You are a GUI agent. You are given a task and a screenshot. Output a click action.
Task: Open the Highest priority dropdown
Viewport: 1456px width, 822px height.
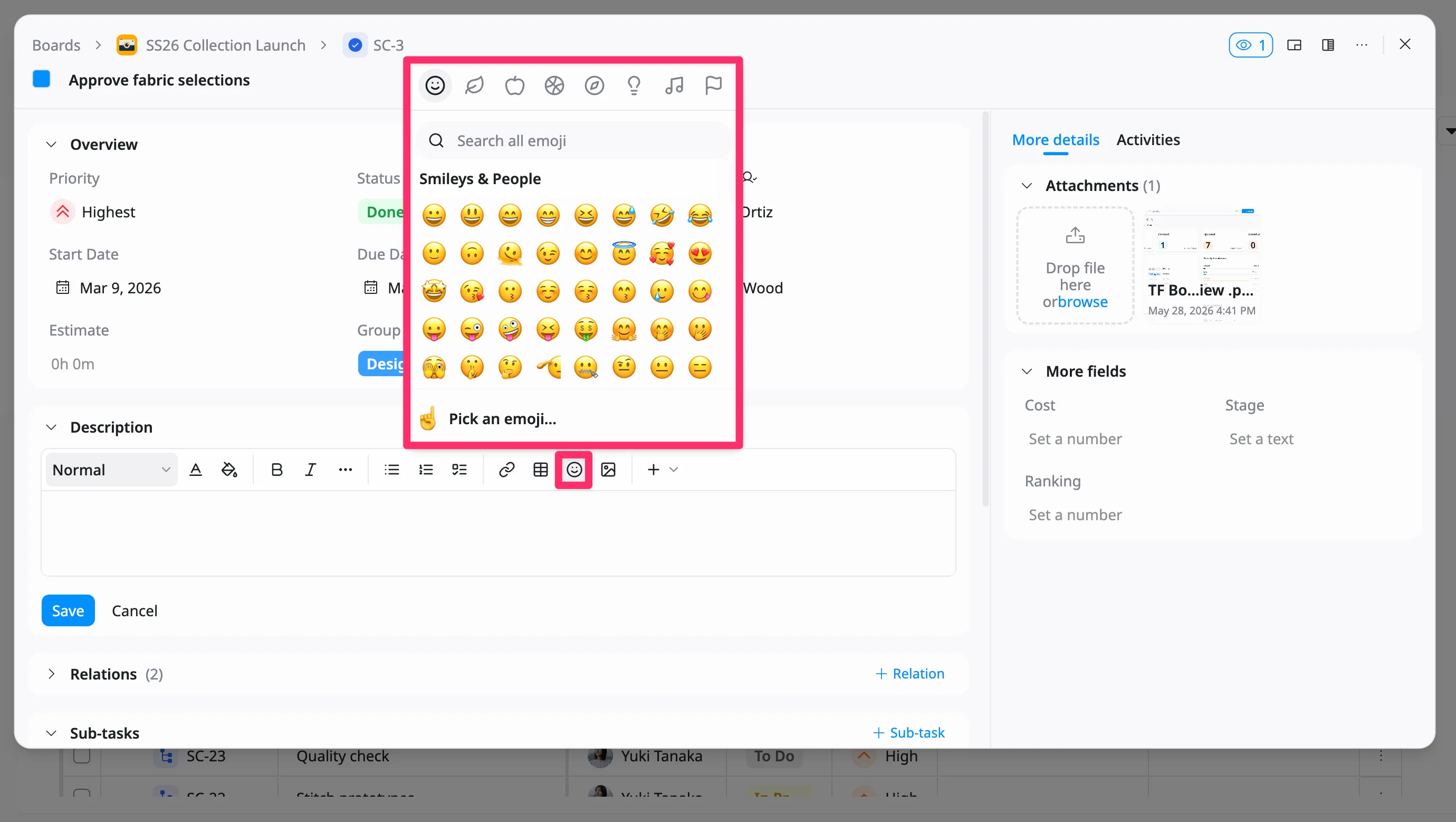[x=94, y=212]
